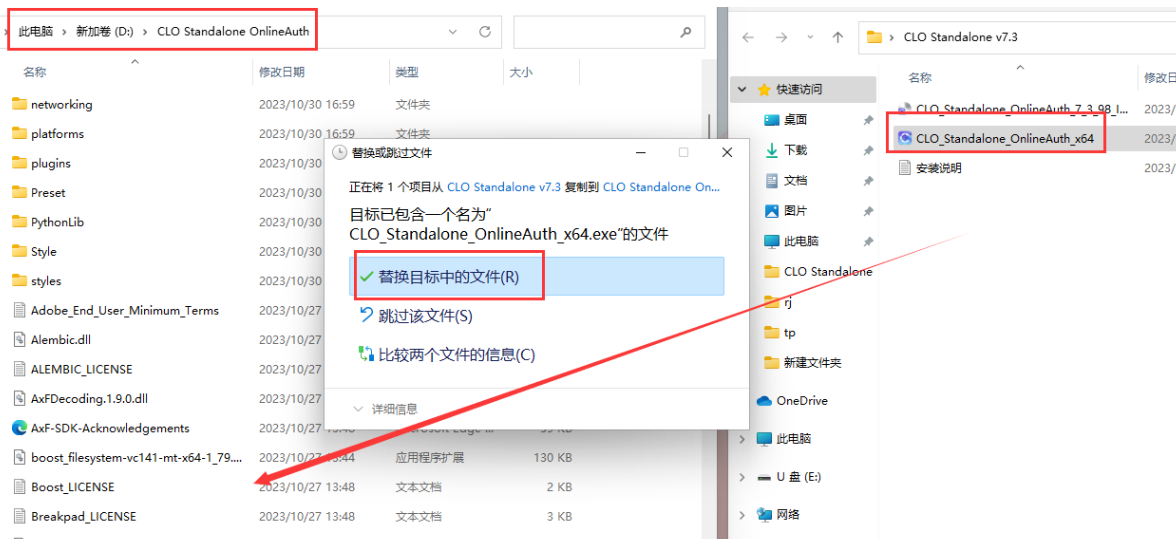The height and width of the screenshot is (539, 1176).
Task: Click the refresh icon beside the address bar
Action: click(485, 31)
